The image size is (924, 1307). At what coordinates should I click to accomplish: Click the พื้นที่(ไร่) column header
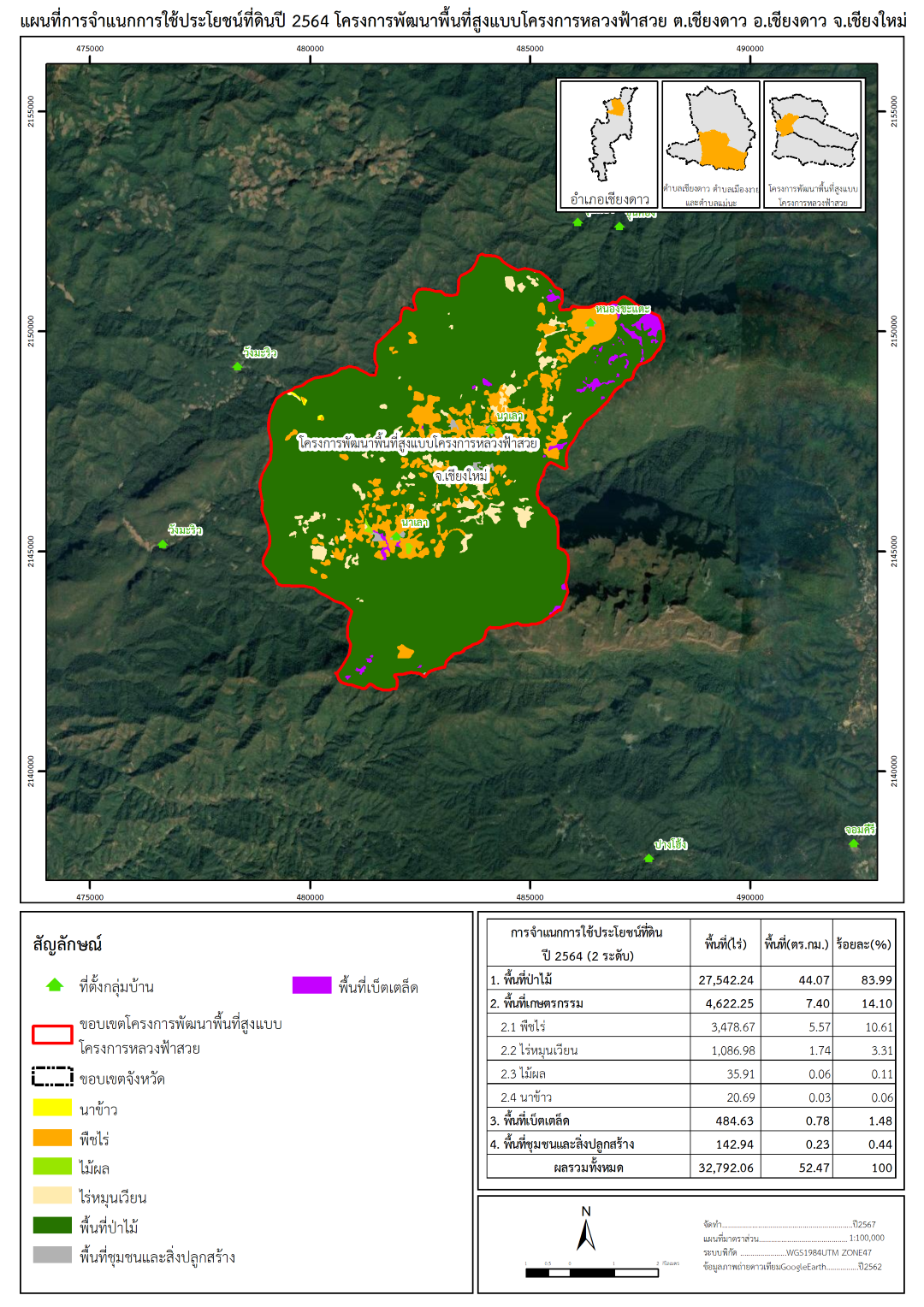coord(726,944)
